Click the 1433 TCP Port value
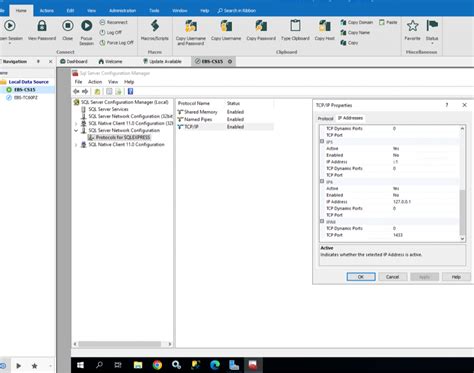 point(398,235)
